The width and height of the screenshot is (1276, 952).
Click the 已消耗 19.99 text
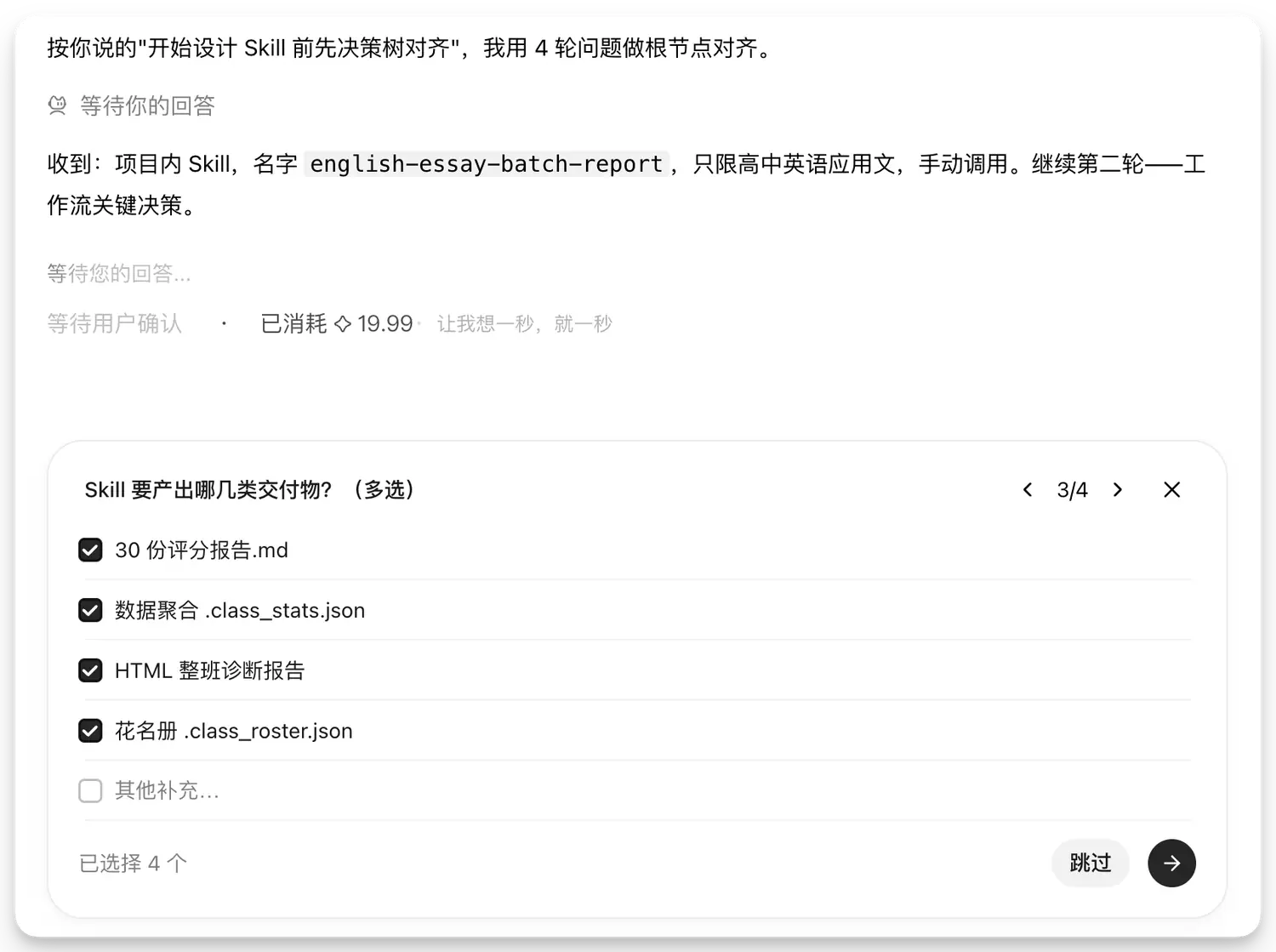[x=337, y=324]
